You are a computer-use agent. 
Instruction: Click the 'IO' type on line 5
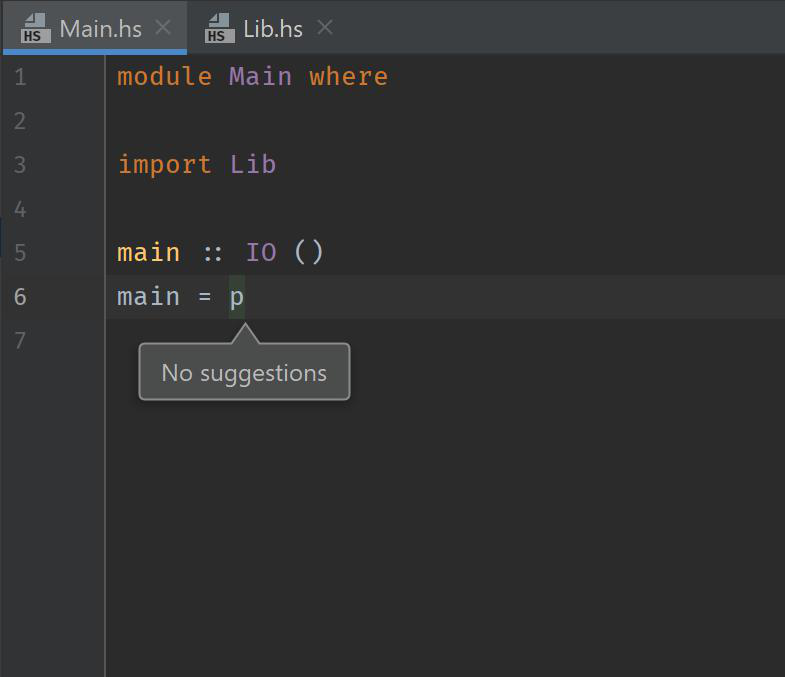tap(260, 253)
